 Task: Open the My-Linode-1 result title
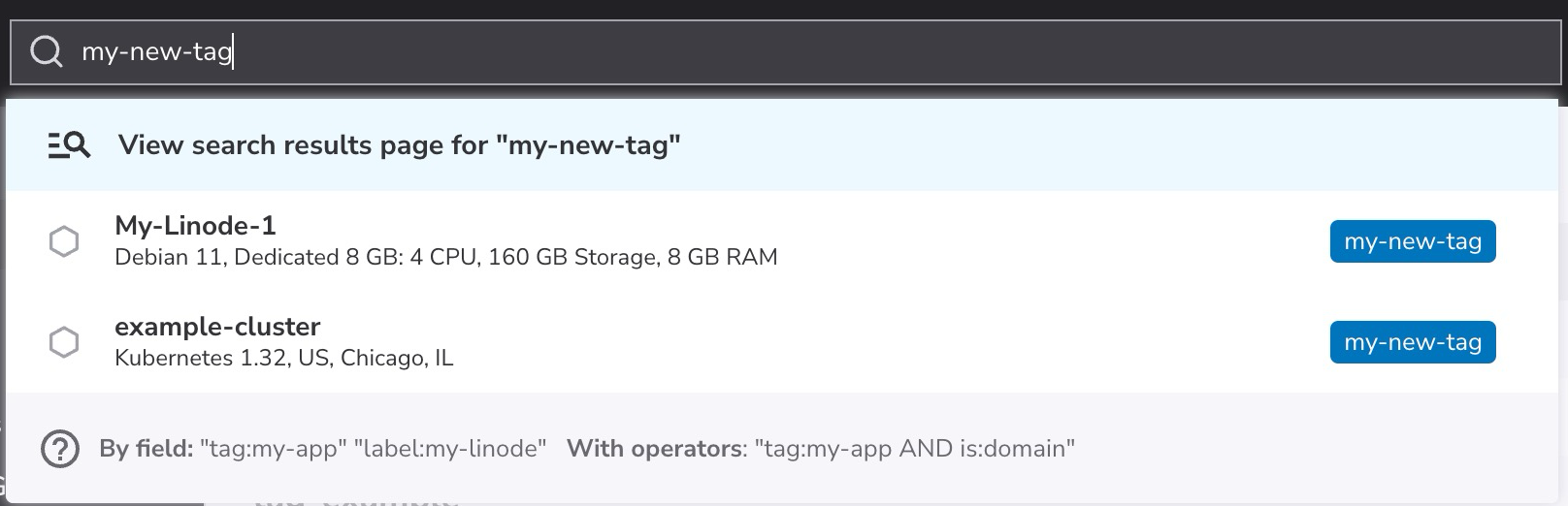pyautogui.click(x=195, y=226)
